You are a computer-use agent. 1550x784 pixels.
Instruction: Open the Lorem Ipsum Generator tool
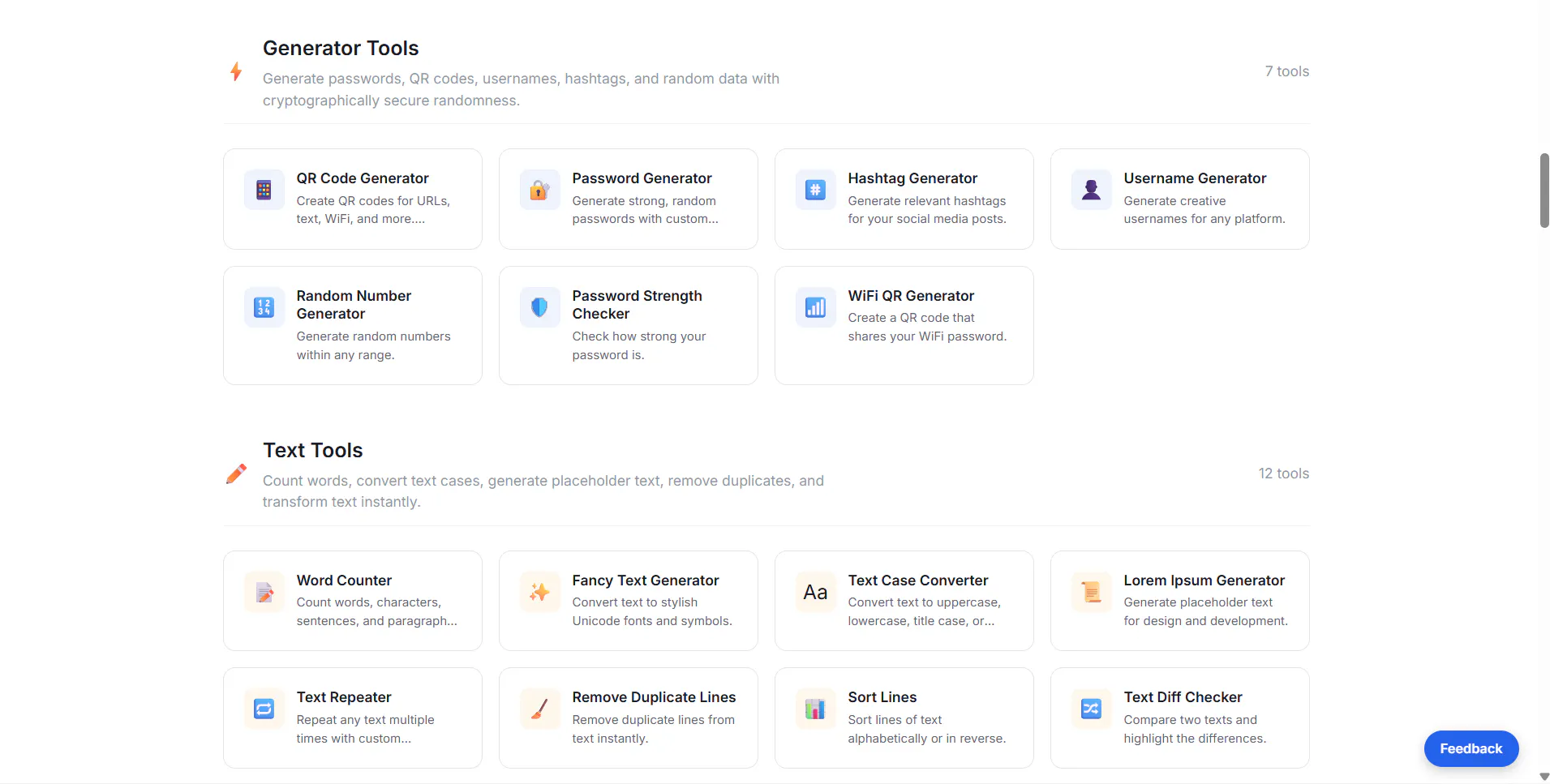(1180, 601)
